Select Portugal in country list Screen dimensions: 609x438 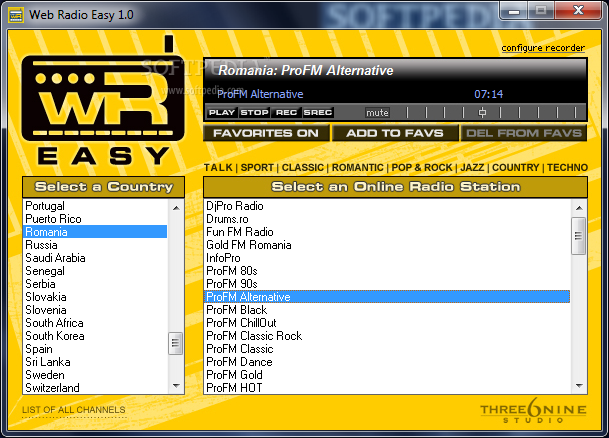click(x=95, y=206)
